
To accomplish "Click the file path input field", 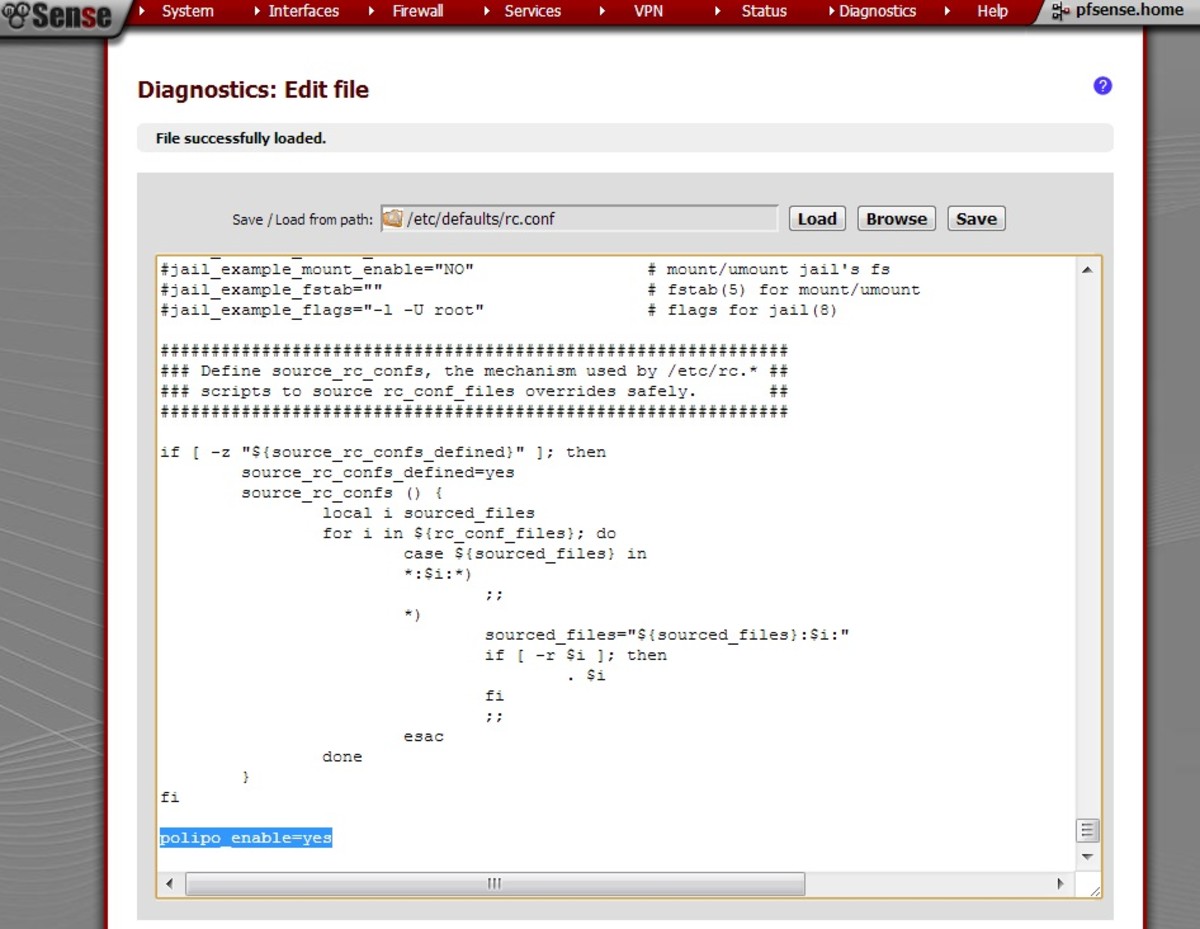I will (x=588, y=219).
